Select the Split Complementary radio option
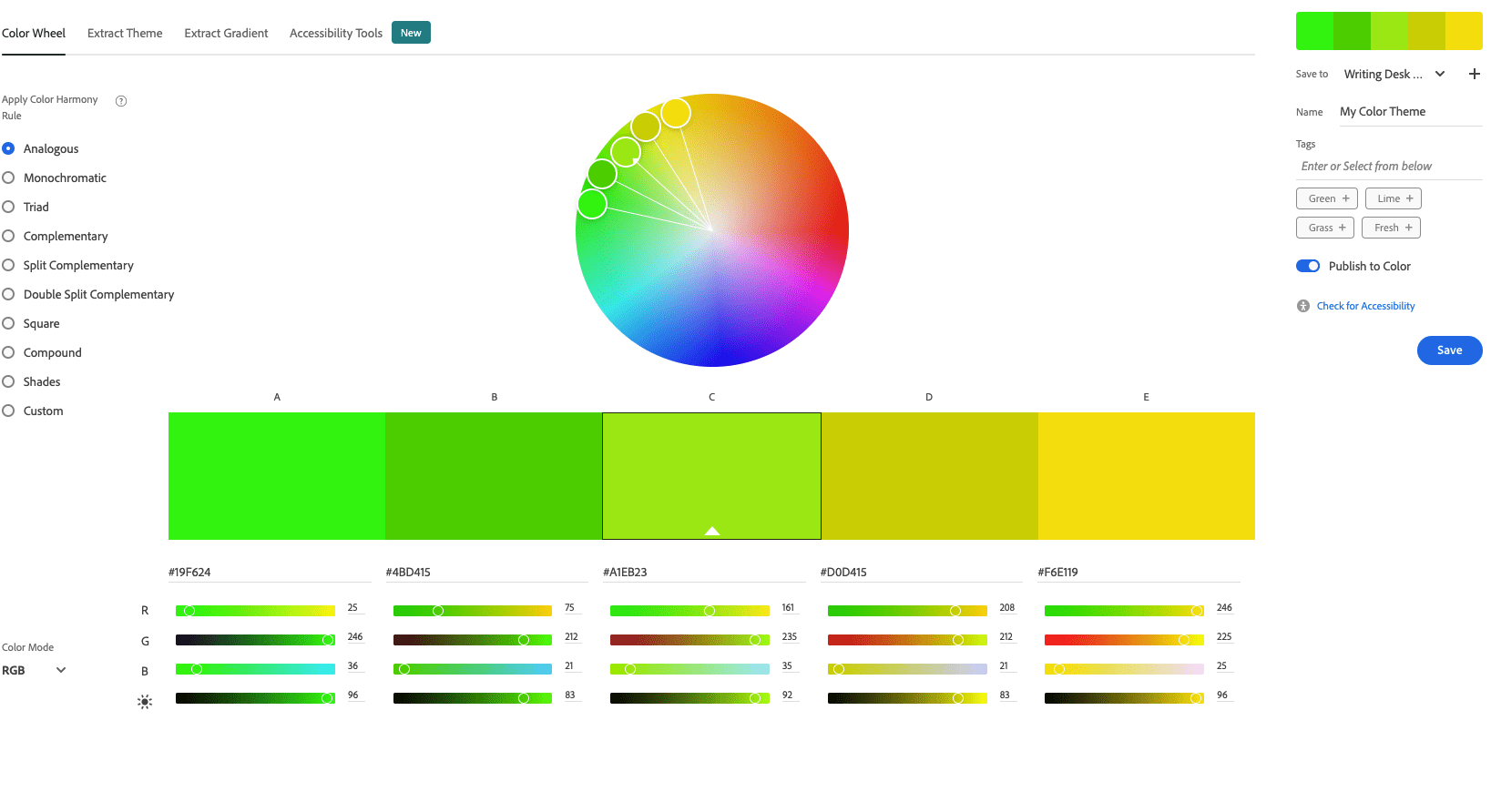The width and height of the screenshot is (1491, 812). coord(8,265)
